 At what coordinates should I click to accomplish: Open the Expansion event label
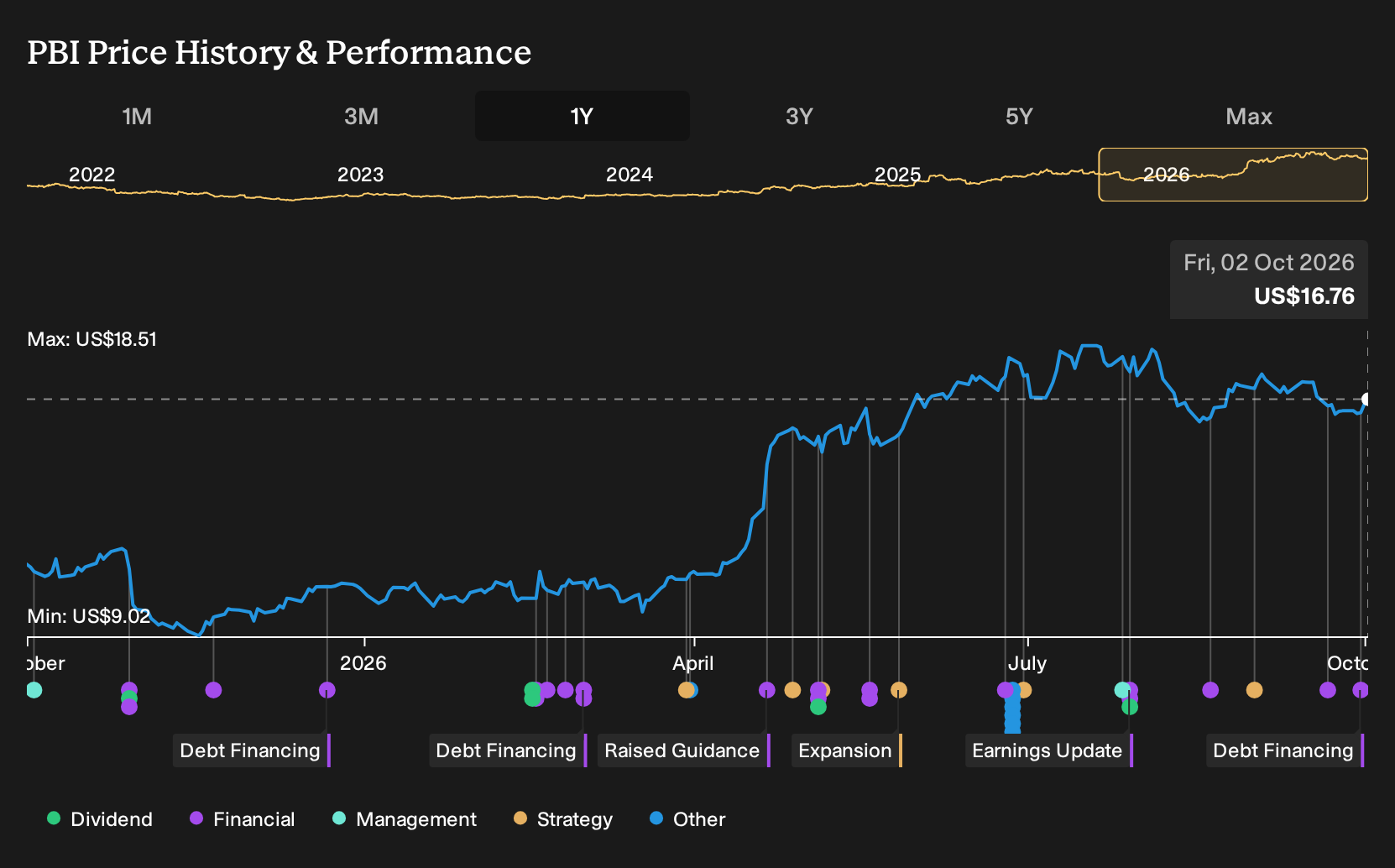847,750
